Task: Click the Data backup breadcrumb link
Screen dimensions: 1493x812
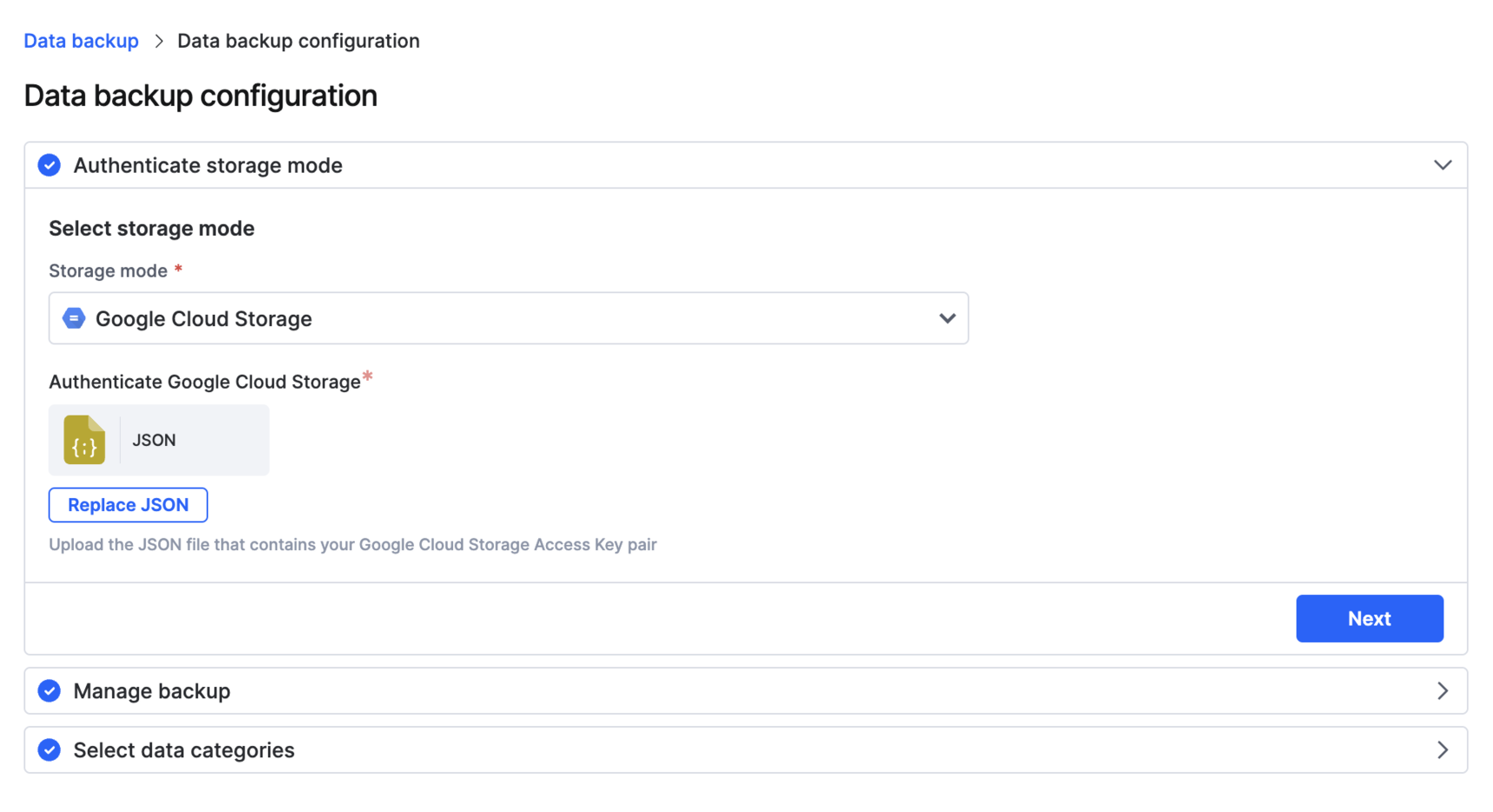Action: pos(81,41)
